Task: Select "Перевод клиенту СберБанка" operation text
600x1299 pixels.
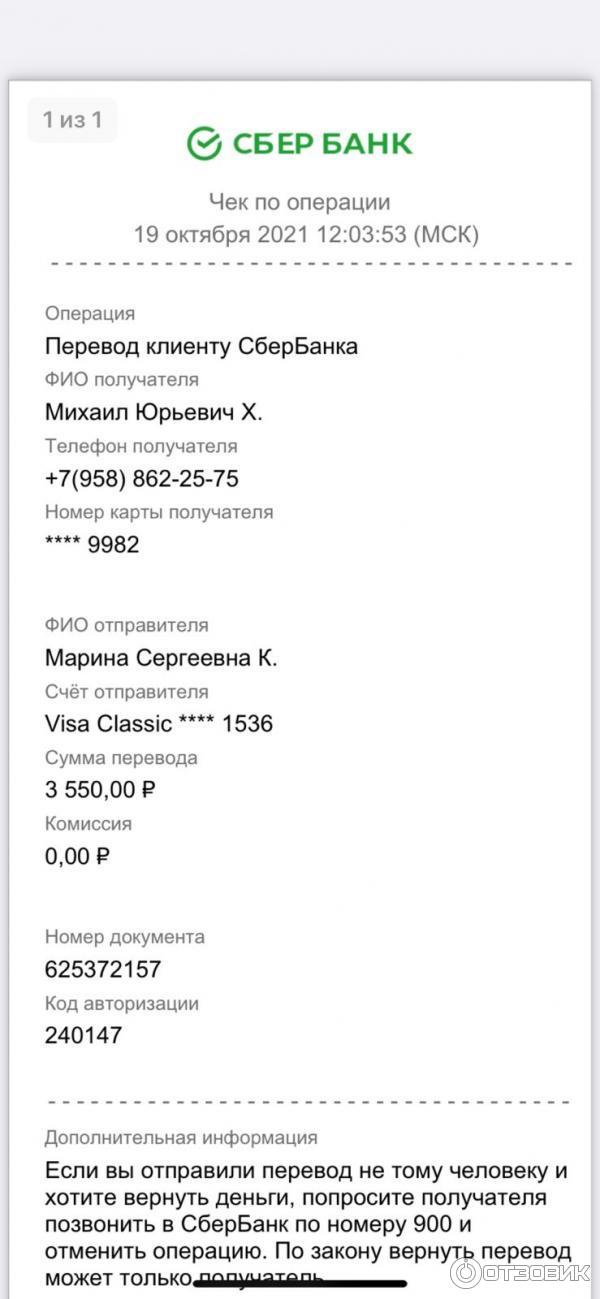Action: click(x=201, y=347)
